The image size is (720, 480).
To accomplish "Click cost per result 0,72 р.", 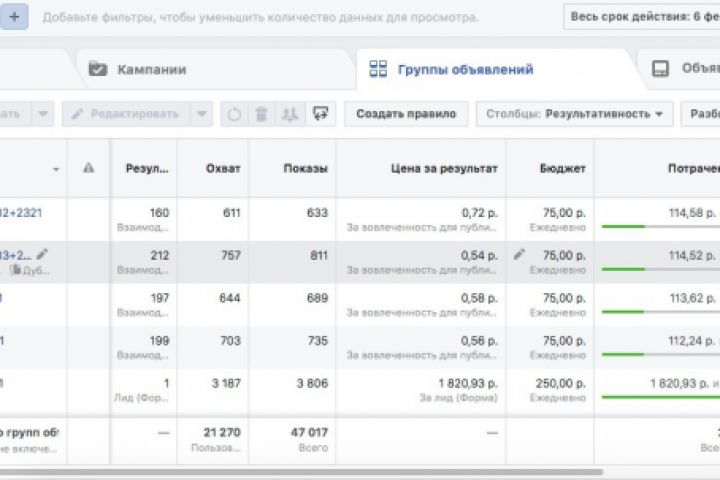I will [x=479, y=213].
